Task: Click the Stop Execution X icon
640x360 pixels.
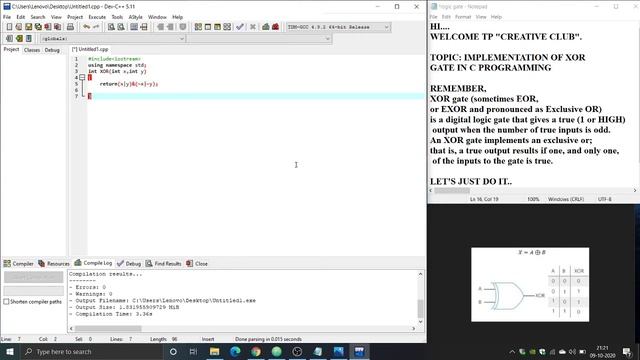Action: 253,27
